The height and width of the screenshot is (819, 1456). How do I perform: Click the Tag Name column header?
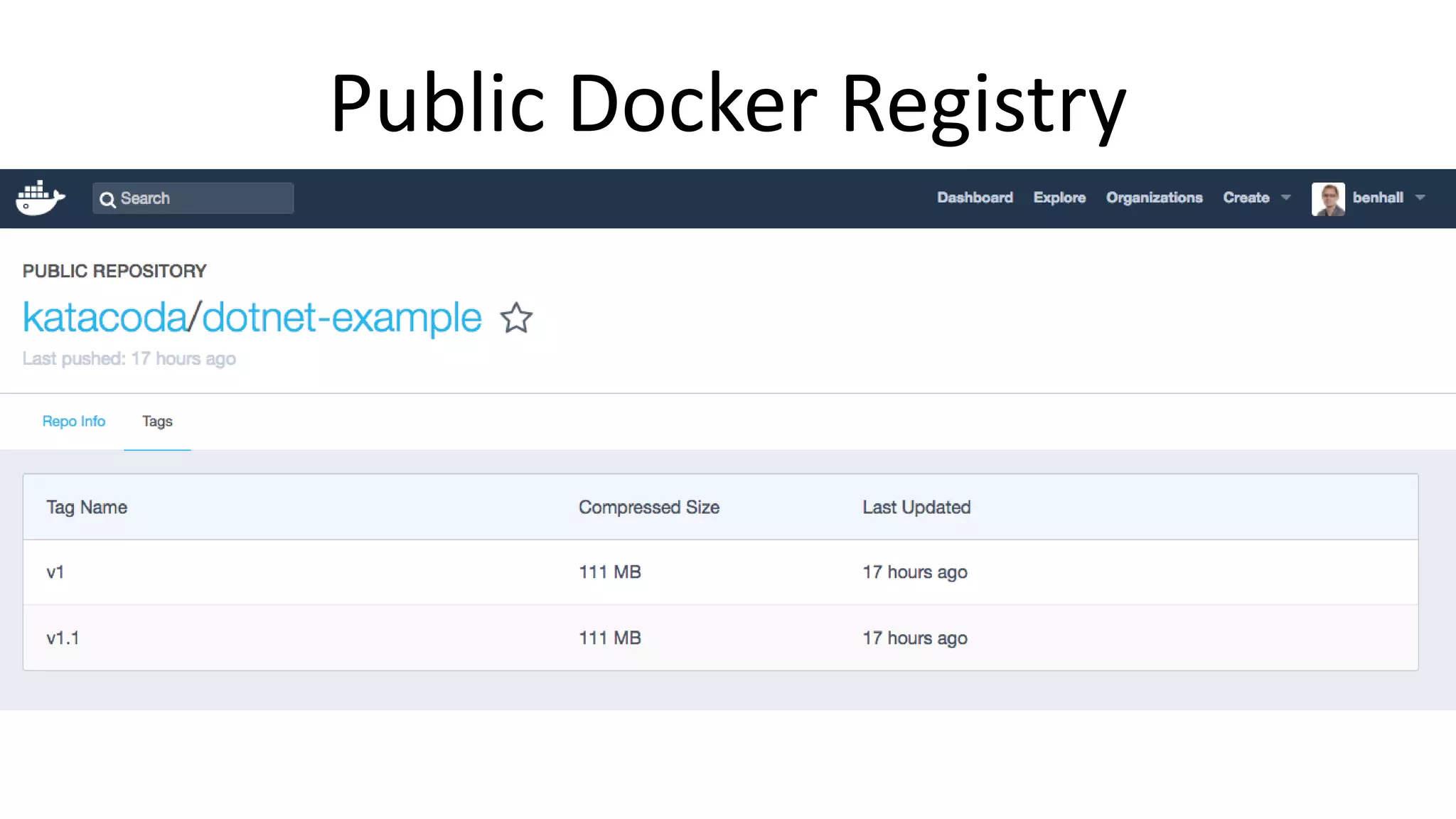[x=87, y=508]
